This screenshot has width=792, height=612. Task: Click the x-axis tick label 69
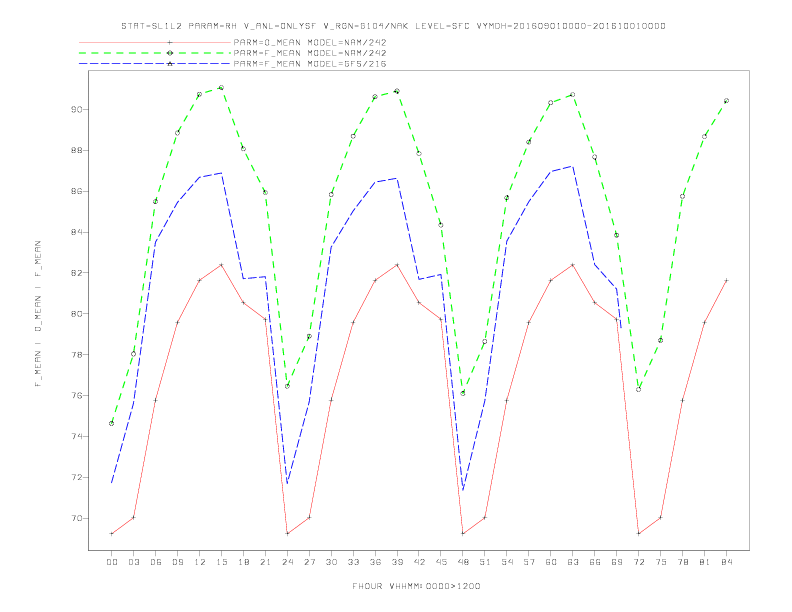(617, 562)
